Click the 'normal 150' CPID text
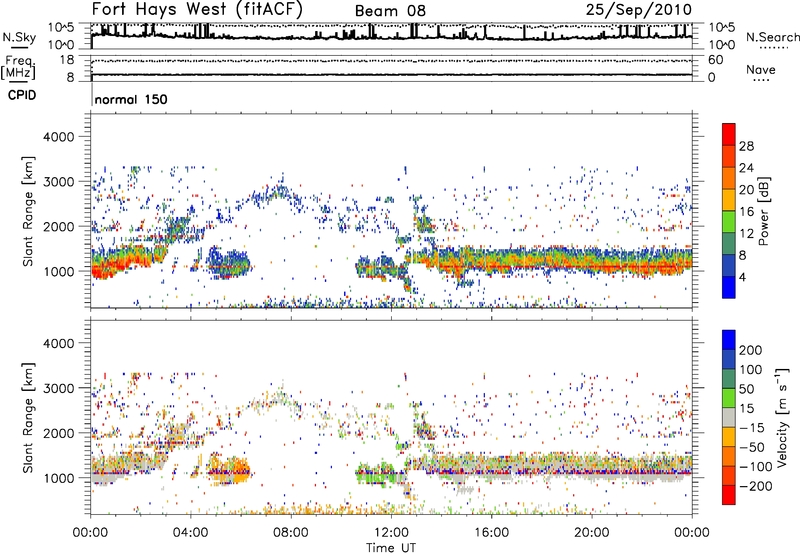 coord(131,99)
